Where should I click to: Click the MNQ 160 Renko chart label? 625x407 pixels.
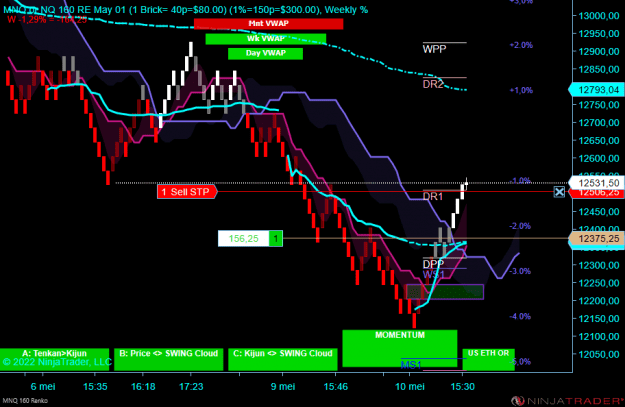(x=25, y=401)
